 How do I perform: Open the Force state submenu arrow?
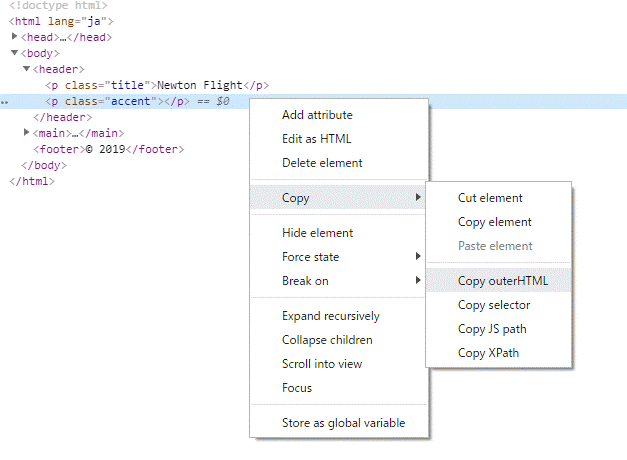click(418, 256)
